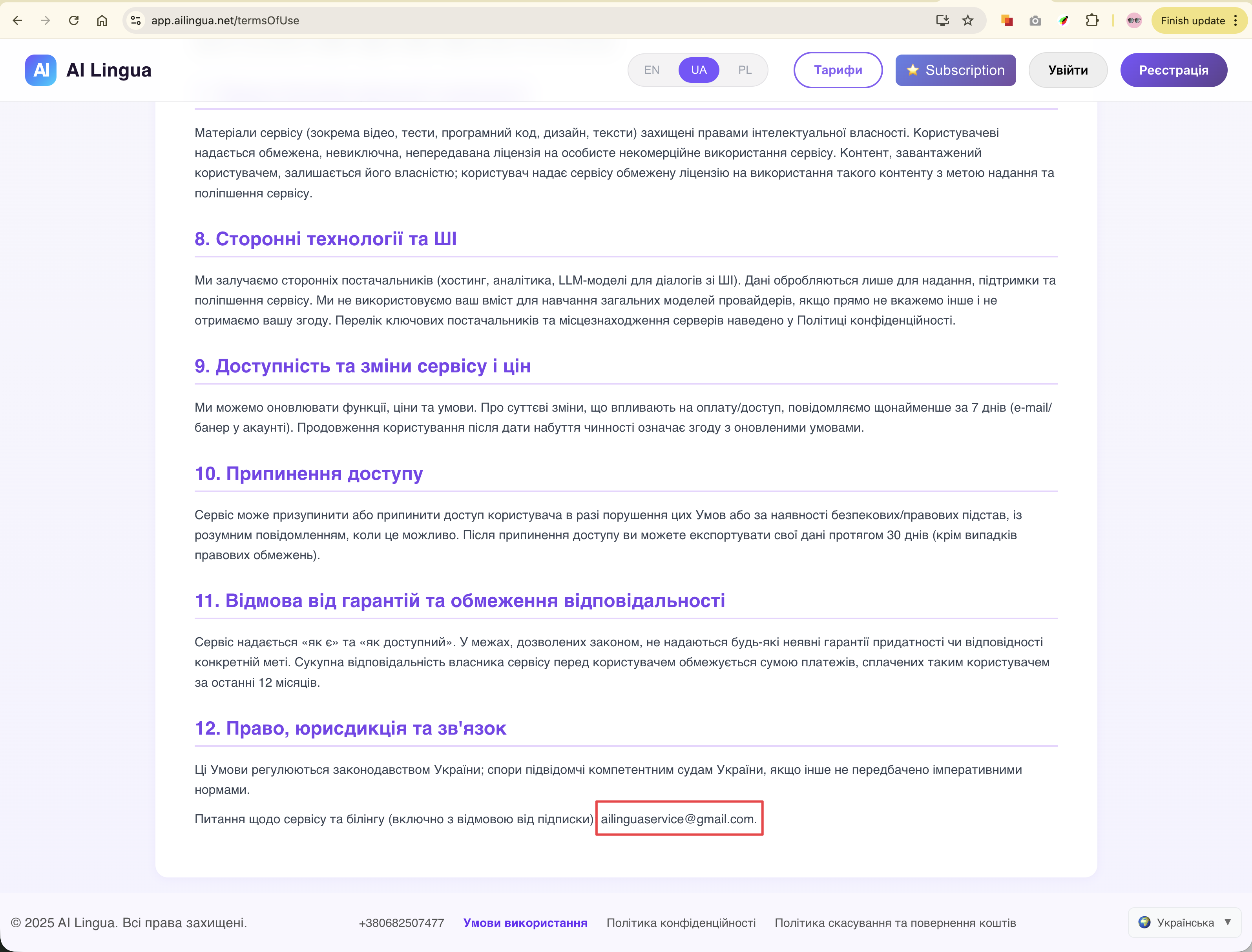Click the AI Lingua logo icon
Image resolution: width=1252 pixels, height=952 pixels.
[41, 70]
